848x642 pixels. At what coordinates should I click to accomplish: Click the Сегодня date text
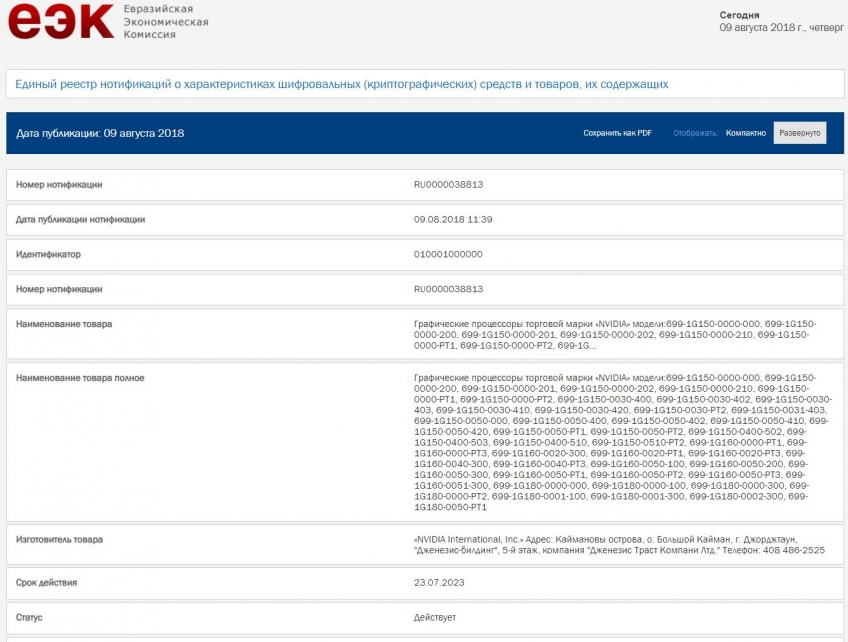(x=781, y=22)
